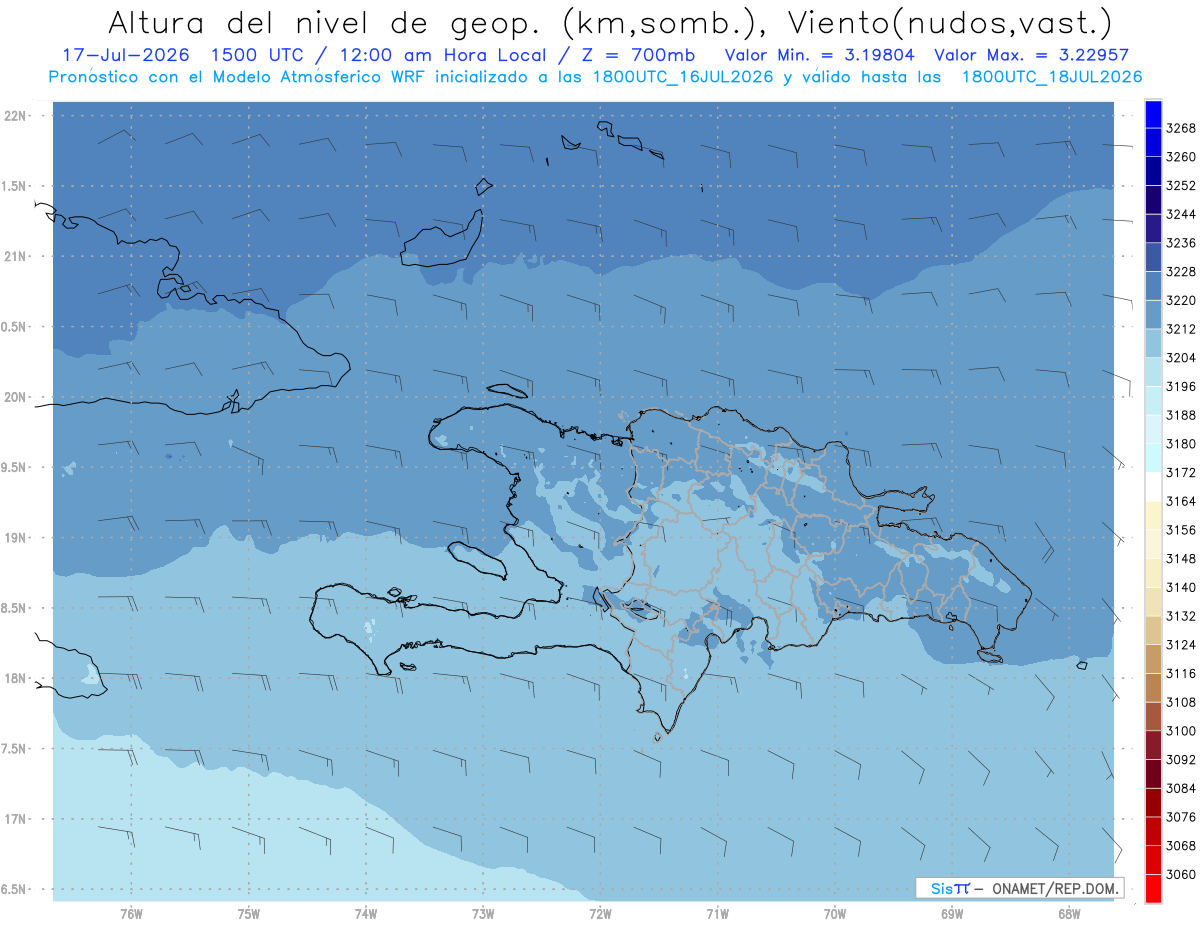The width and height of the screenshot is (1200, 927).
Task: Click the '20N' latitude label
Action: tap(14, 397)
